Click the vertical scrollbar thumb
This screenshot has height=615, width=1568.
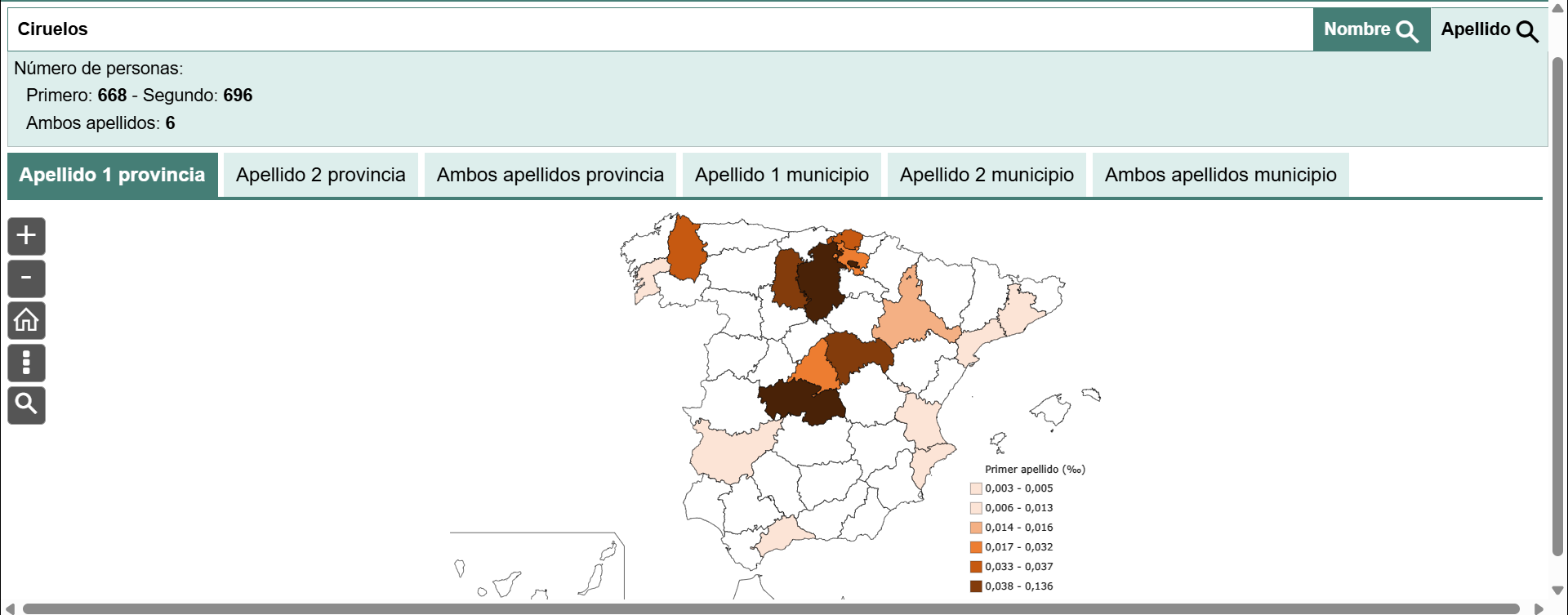1557,306
